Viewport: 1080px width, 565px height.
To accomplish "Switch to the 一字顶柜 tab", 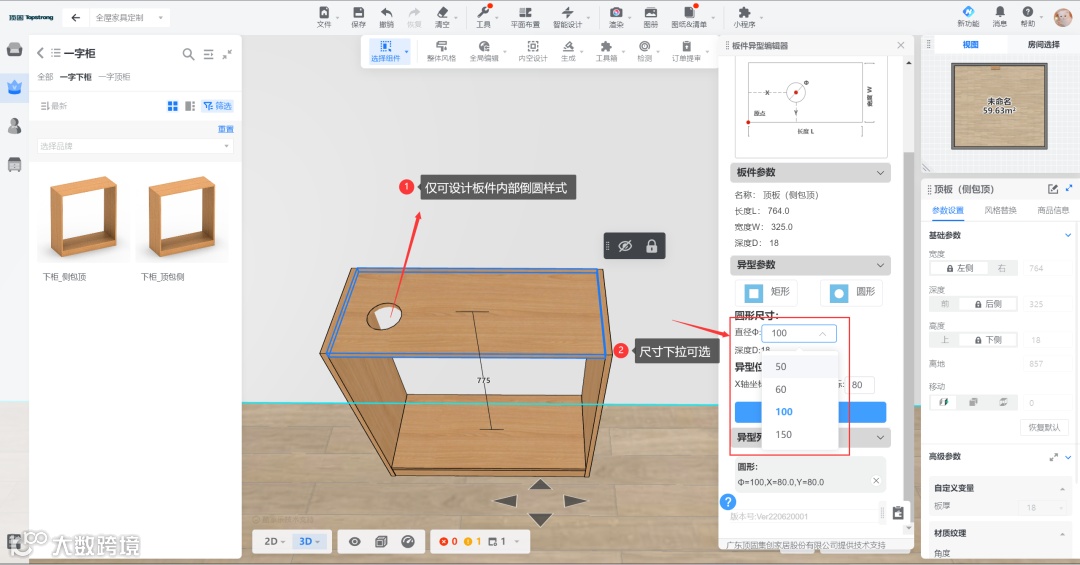I will [x=114, y=77].
